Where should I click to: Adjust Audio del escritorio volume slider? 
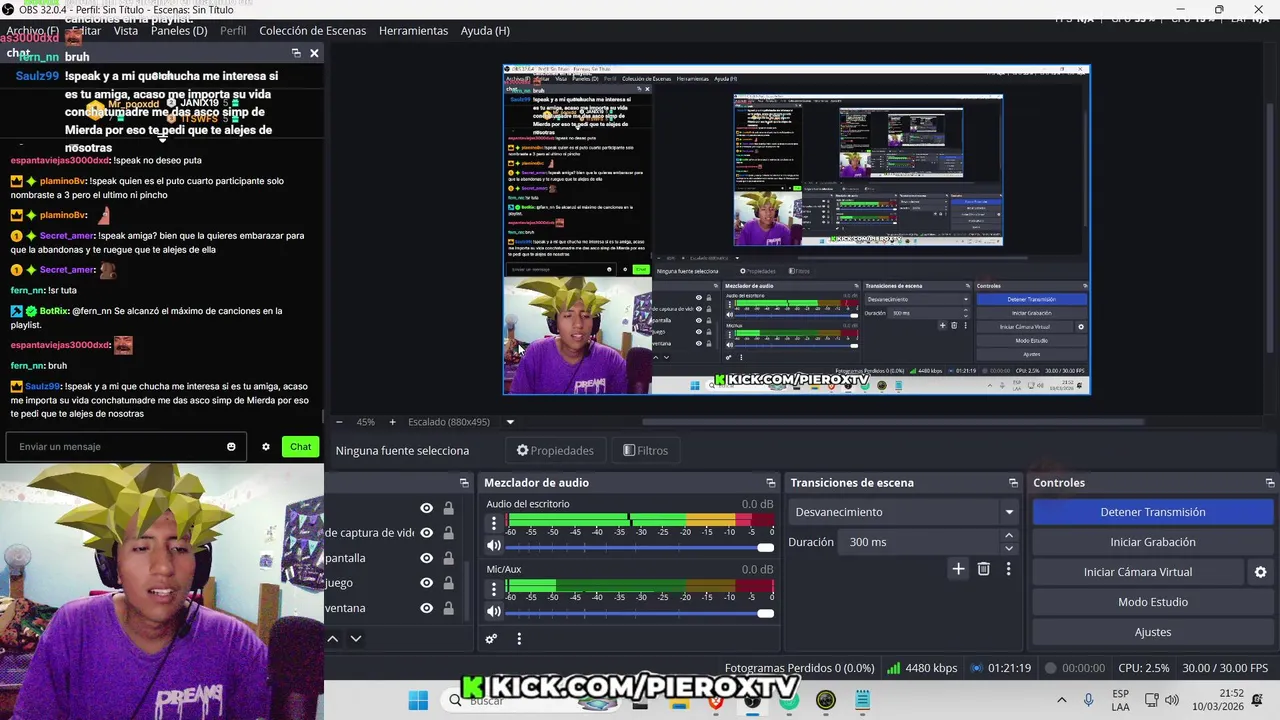[x=639, y=547]
